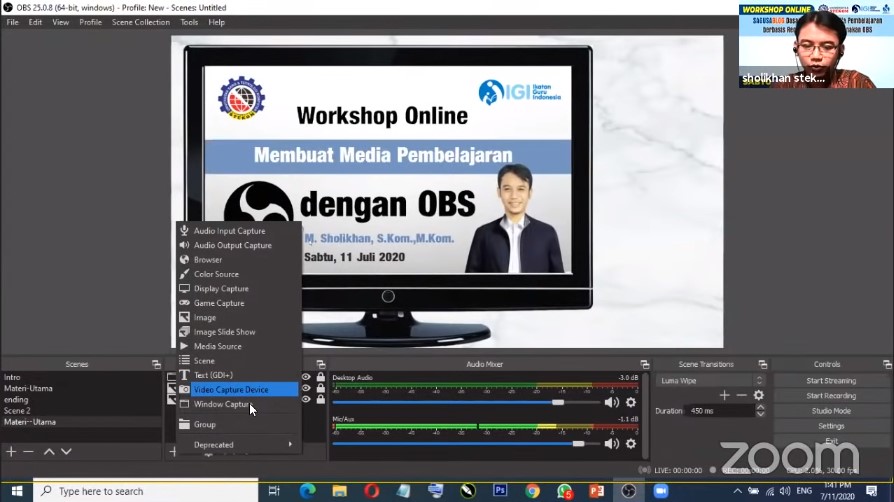Viewport: 894px width, 502px height.
Task: Open the File menu
Action: pyautogui.click(x=13, y=22)
